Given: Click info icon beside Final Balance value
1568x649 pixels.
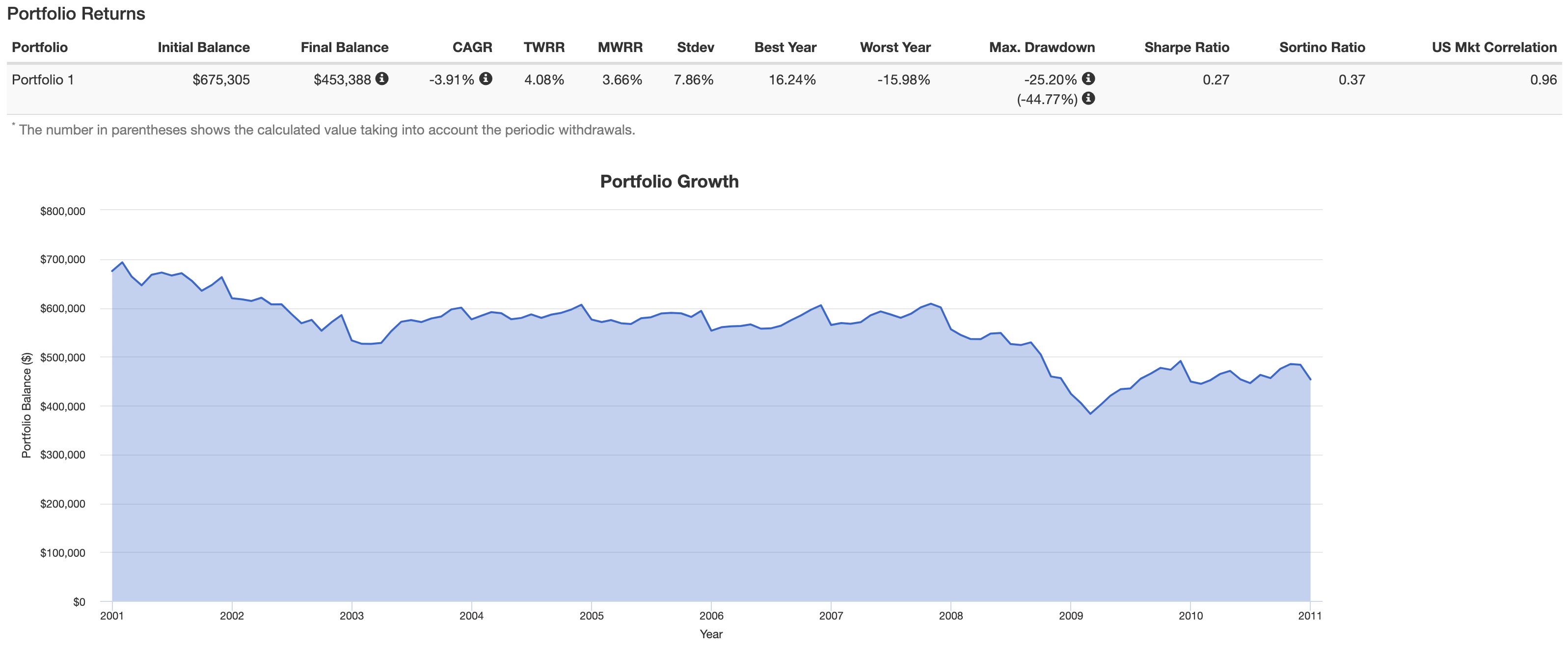Looking at the screenshot, I should 381,79.
